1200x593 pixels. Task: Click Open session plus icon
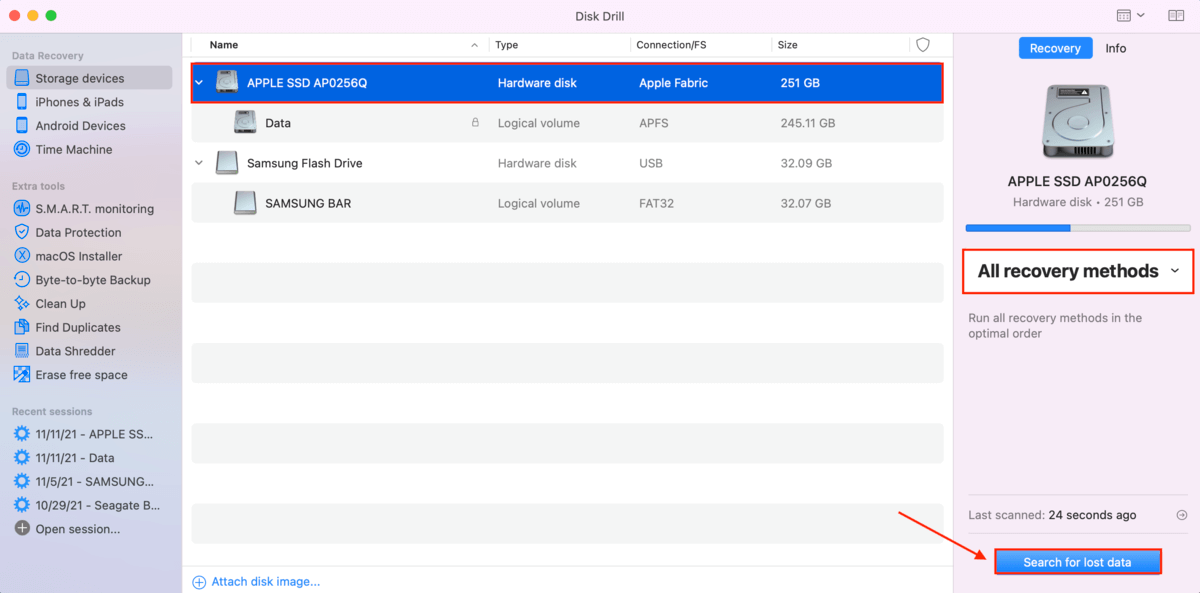[x=22, y=529]
